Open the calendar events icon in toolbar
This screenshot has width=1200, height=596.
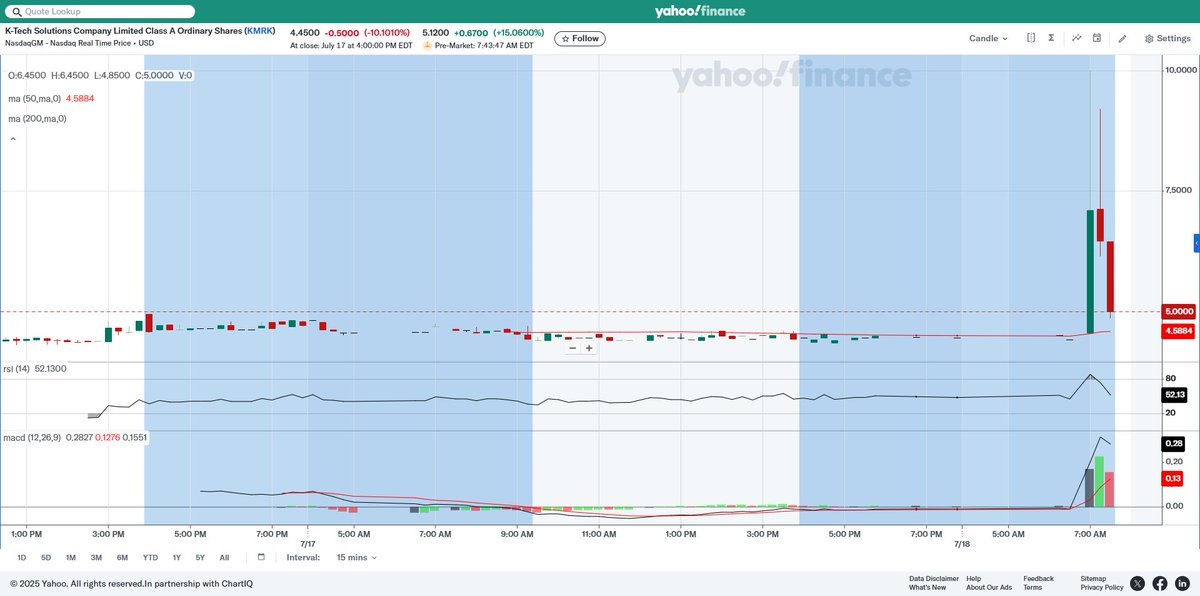click(1097, 38)
